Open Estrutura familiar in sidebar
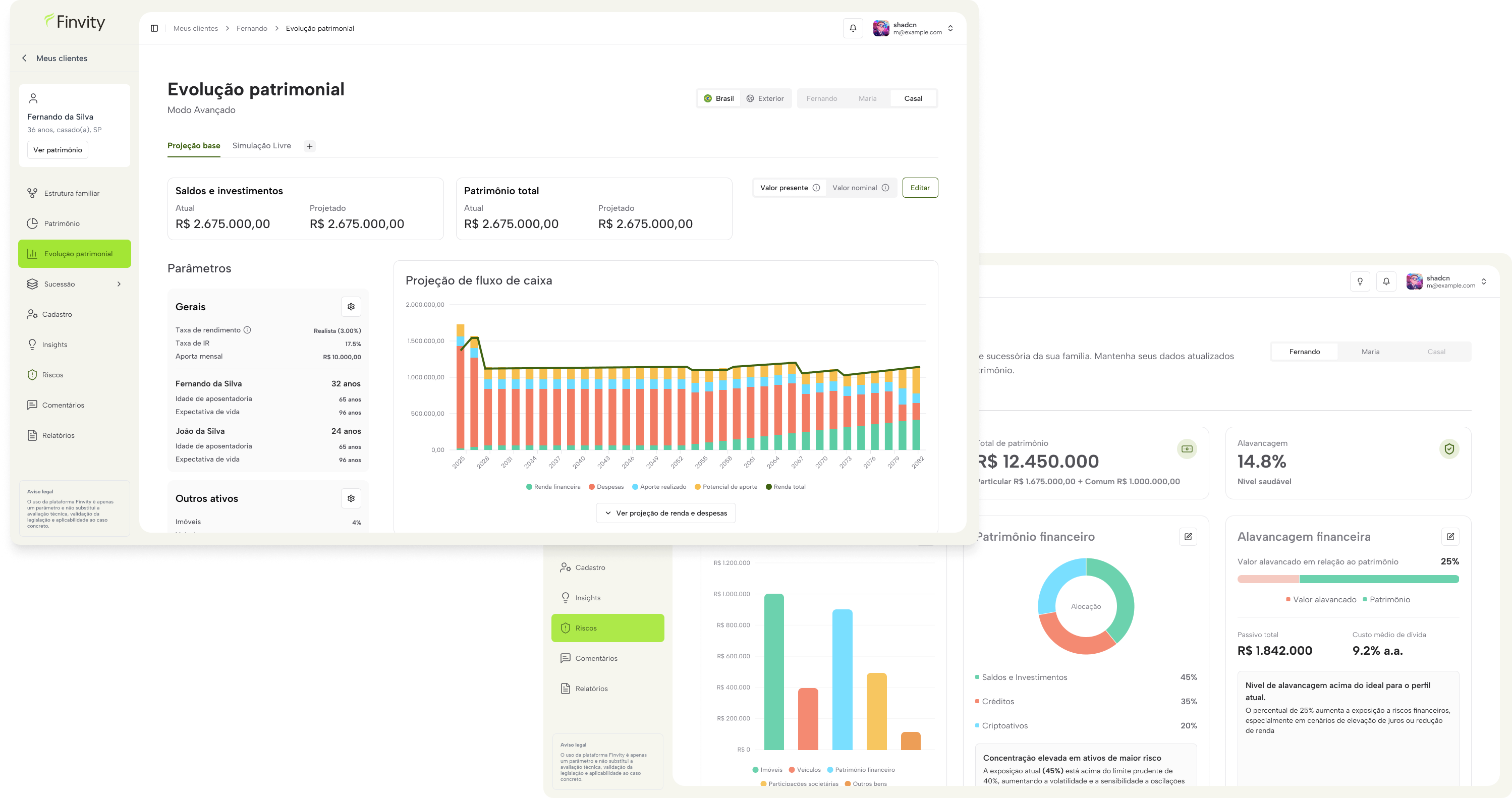 [72, 193]
